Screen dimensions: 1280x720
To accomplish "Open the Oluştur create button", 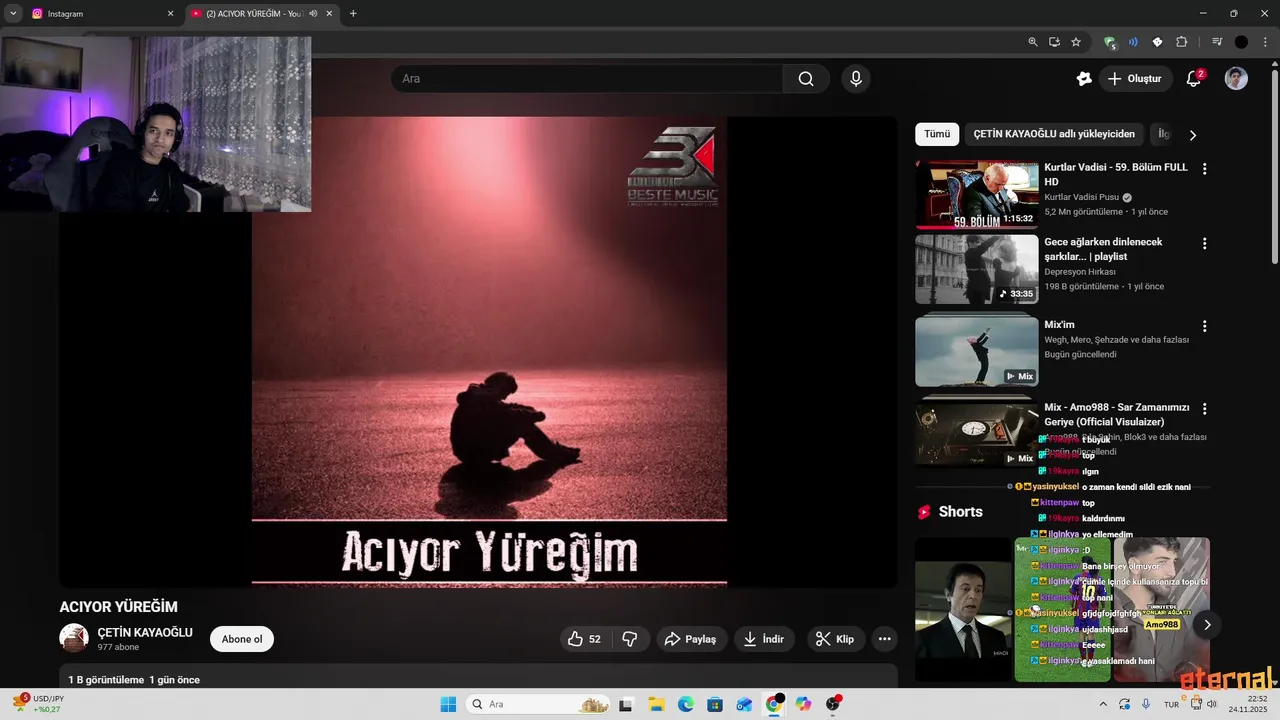I will point(1136,79).
